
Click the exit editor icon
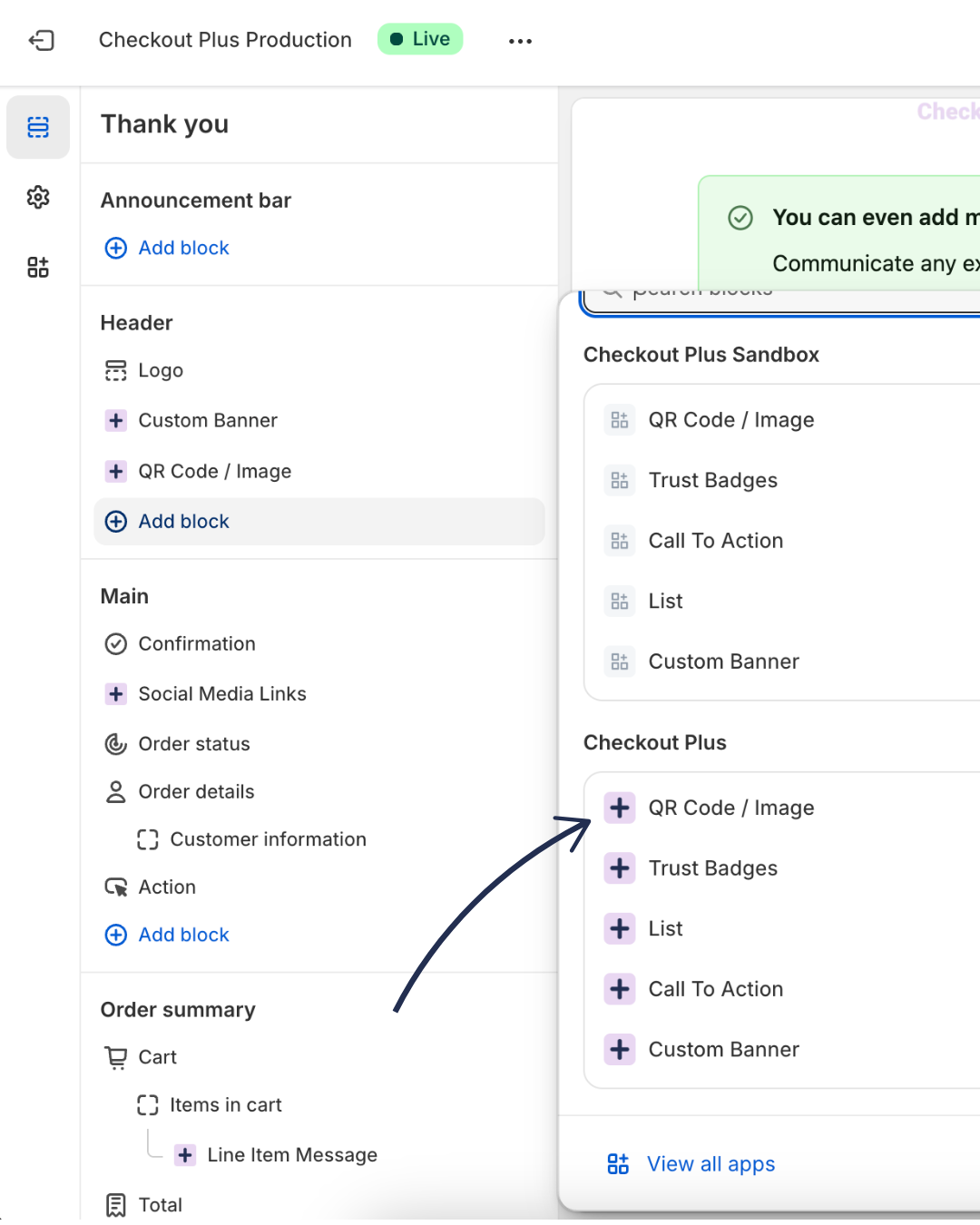tap(42, 40)
